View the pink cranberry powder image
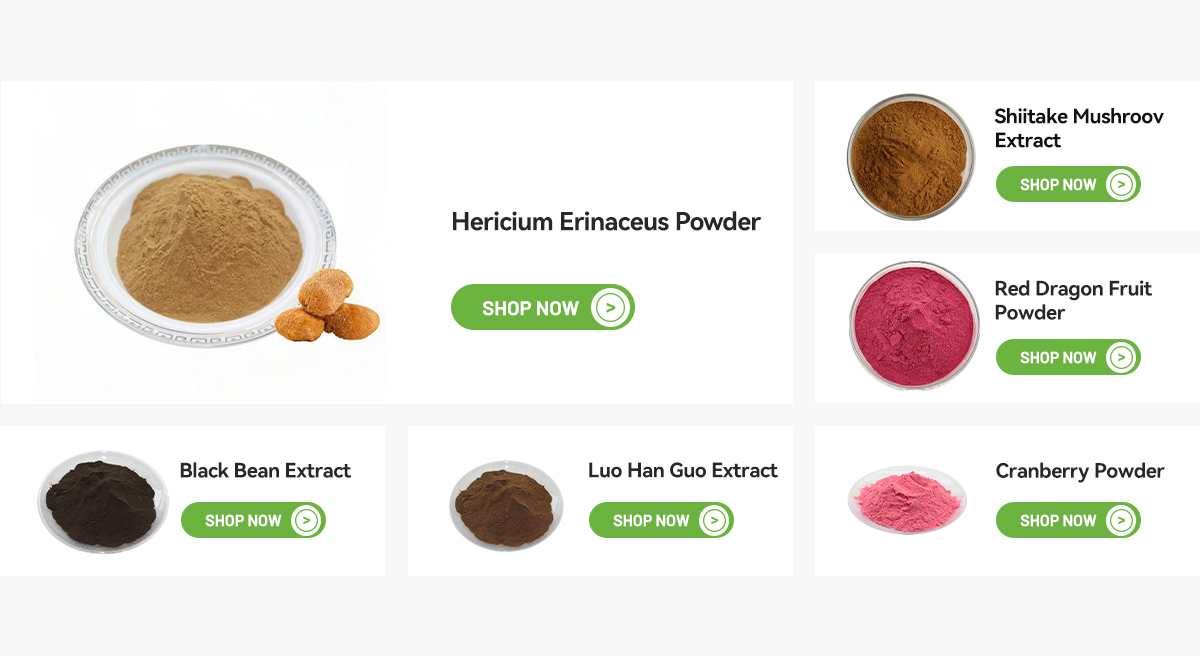Image resolution: width=1200 pixels, height=656 pixels. point(907,498)
